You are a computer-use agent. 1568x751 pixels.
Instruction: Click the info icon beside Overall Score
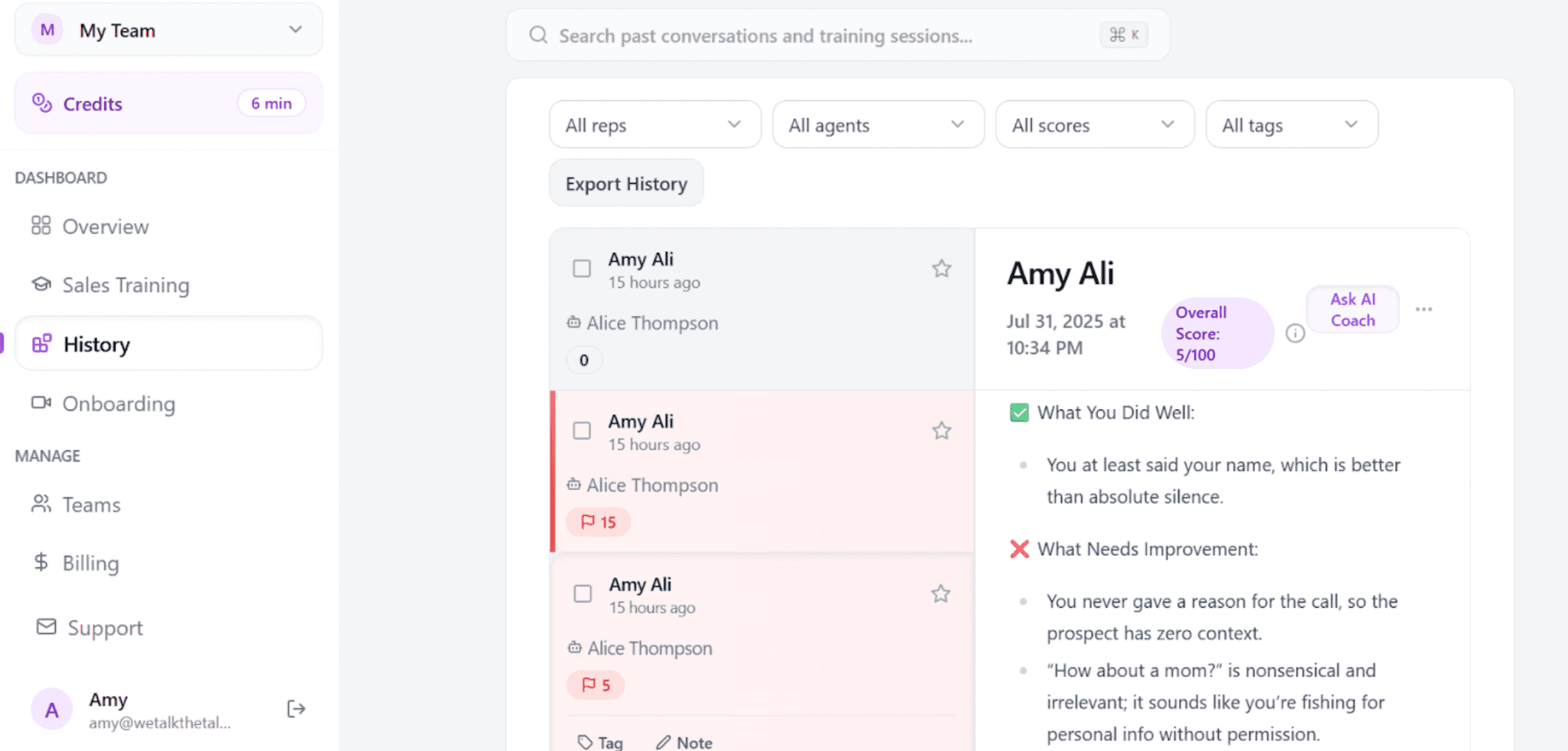1295,333
